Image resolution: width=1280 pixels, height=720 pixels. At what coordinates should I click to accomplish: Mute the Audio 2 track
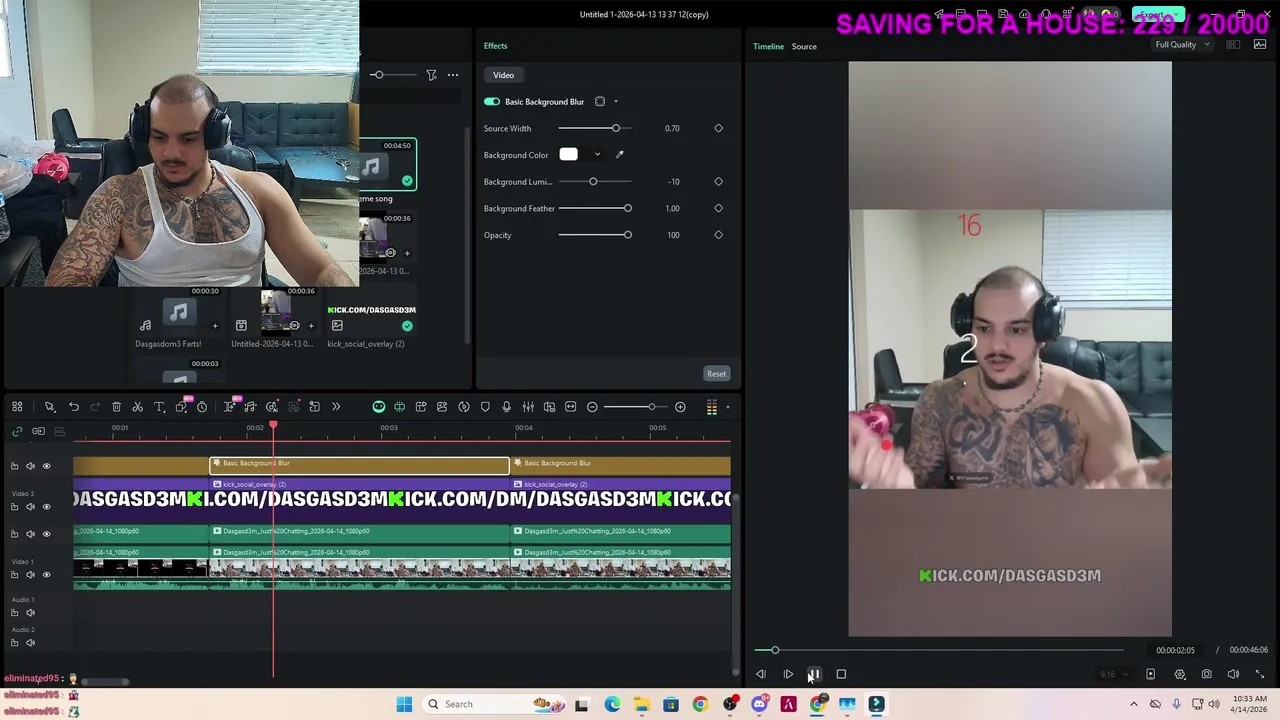click(x=30, y=643)
